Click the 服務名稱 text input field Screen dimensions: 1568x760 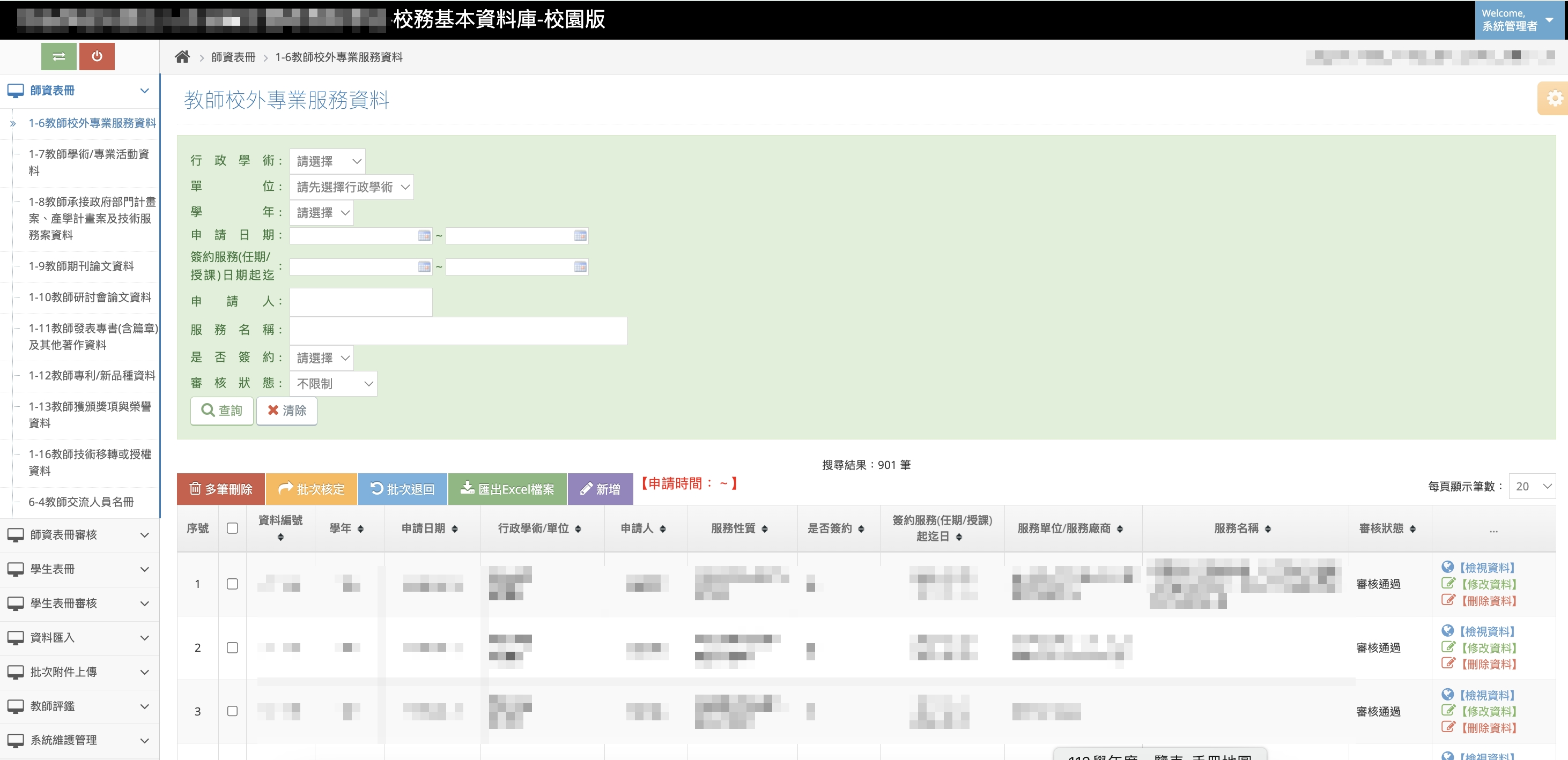coord(458,331)
